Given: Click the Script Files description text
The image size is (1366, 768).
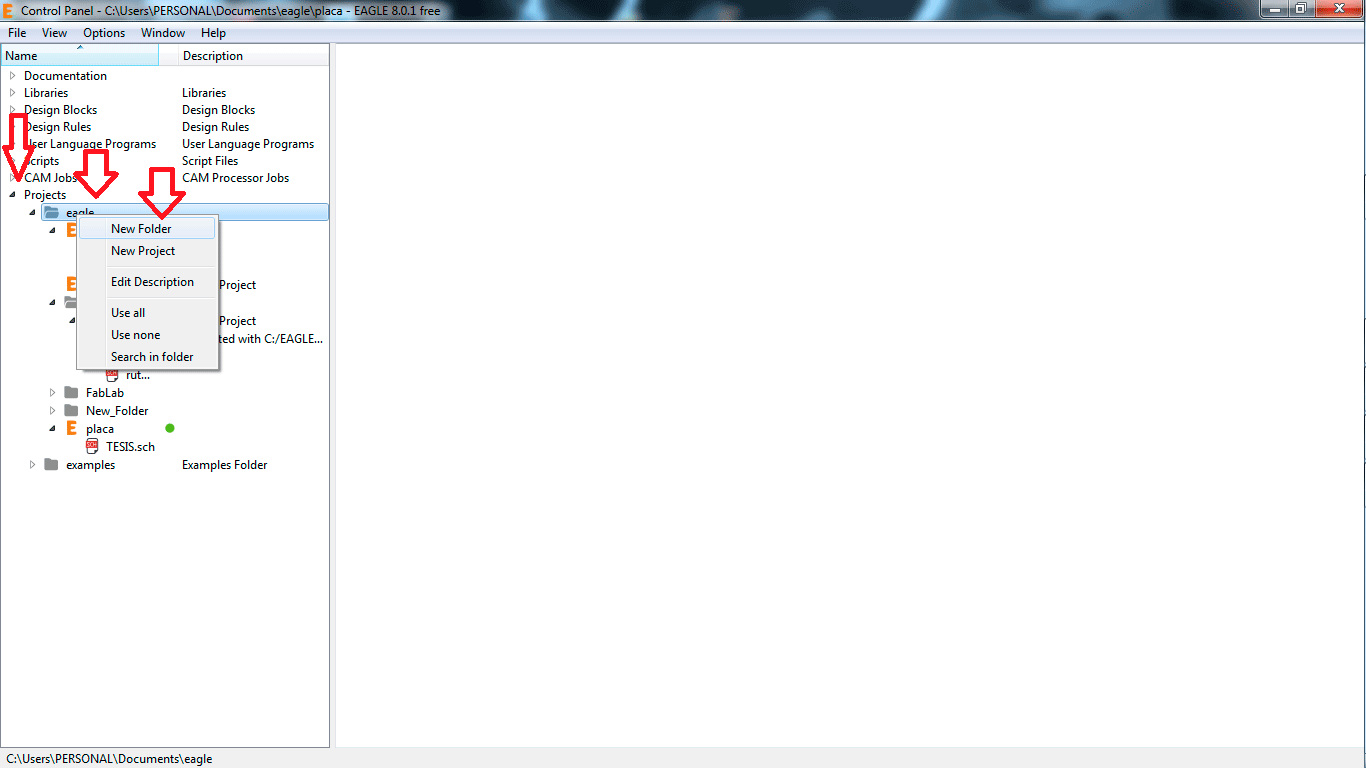Looking at the screenshot, I should click(x=210, y=161).
